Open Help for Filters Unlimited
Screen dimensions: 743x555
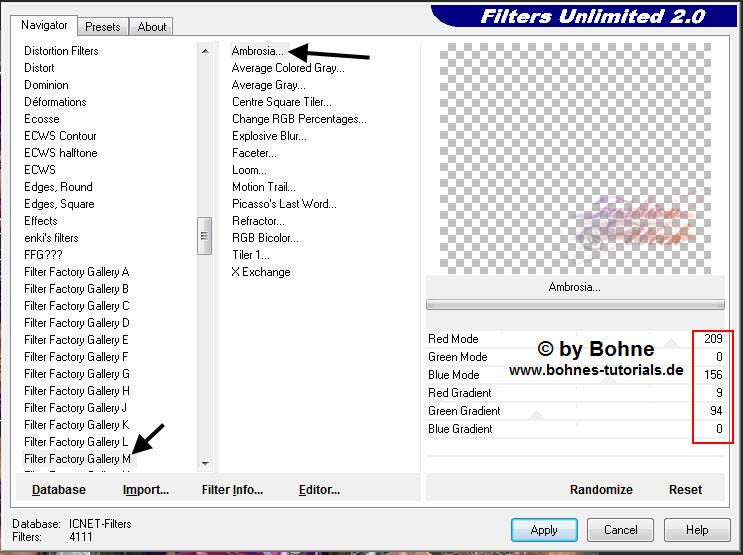(x=697, y=530)
